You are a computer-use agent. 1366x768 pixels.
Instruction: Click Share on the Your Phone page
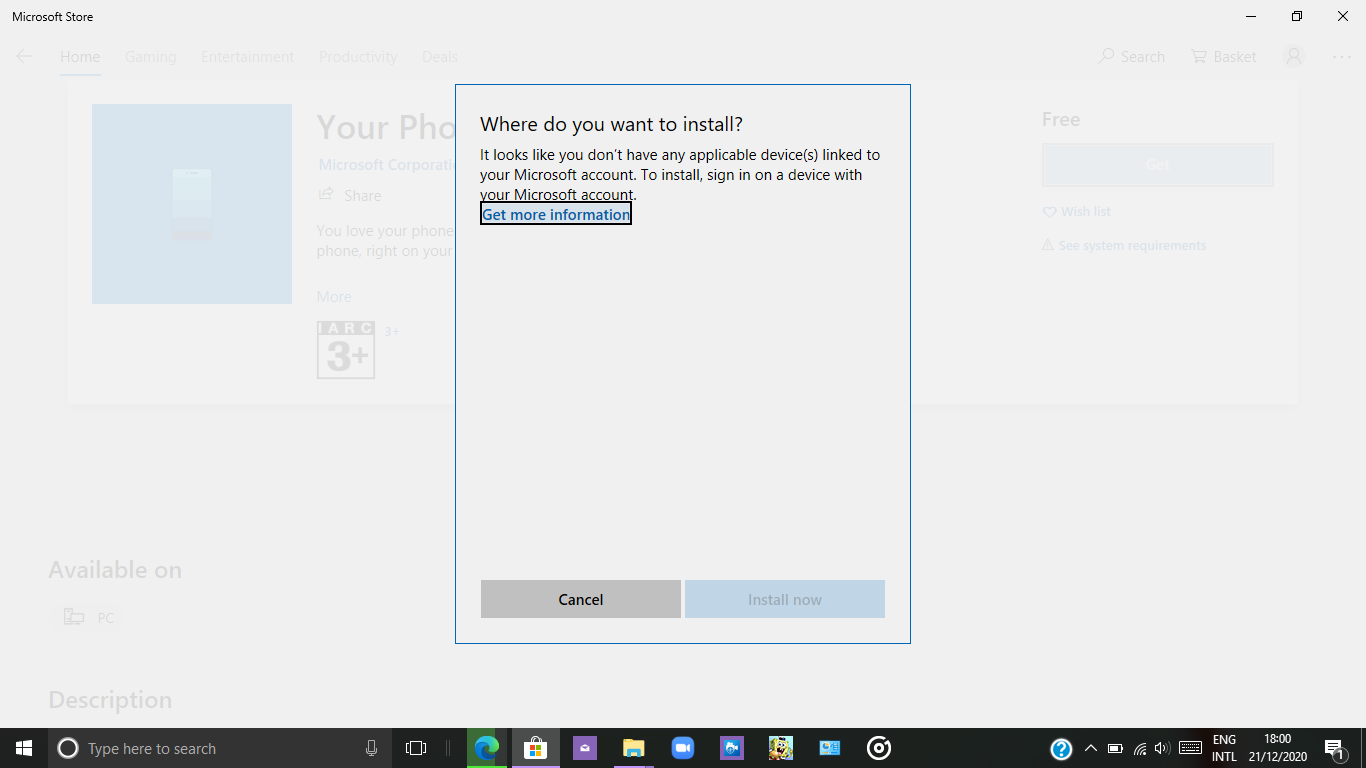(350, 195)
